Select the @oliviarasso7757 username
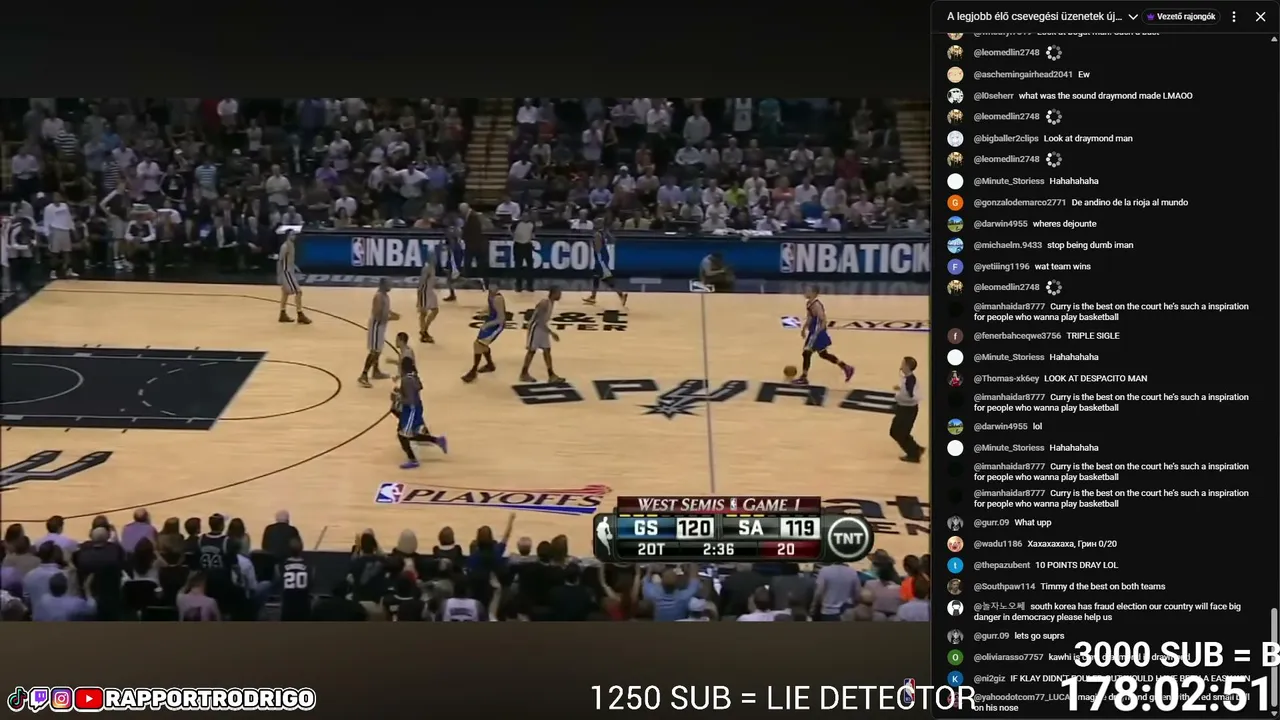This screenshot has width=1280, height=720. [1009, 657]
